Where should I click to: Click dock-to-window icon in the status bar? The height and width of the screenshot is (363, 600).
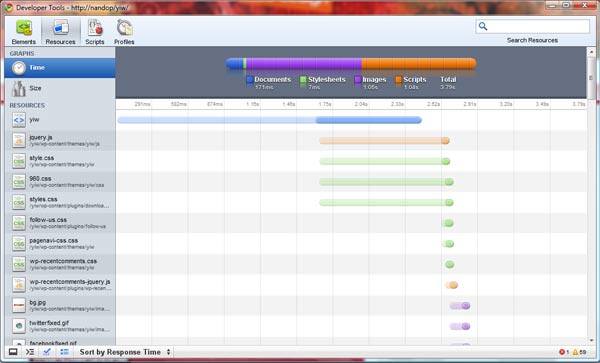[x=13, y=352]
